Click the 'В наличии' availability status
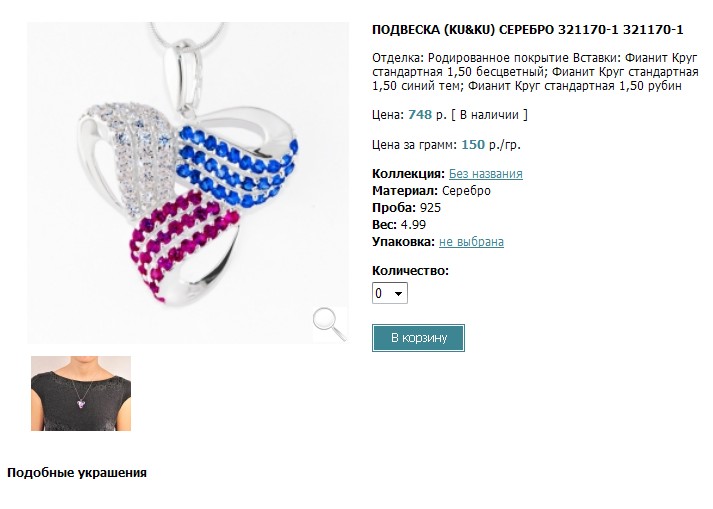This screenshot has height=509, width=713. tap(489, 115)
